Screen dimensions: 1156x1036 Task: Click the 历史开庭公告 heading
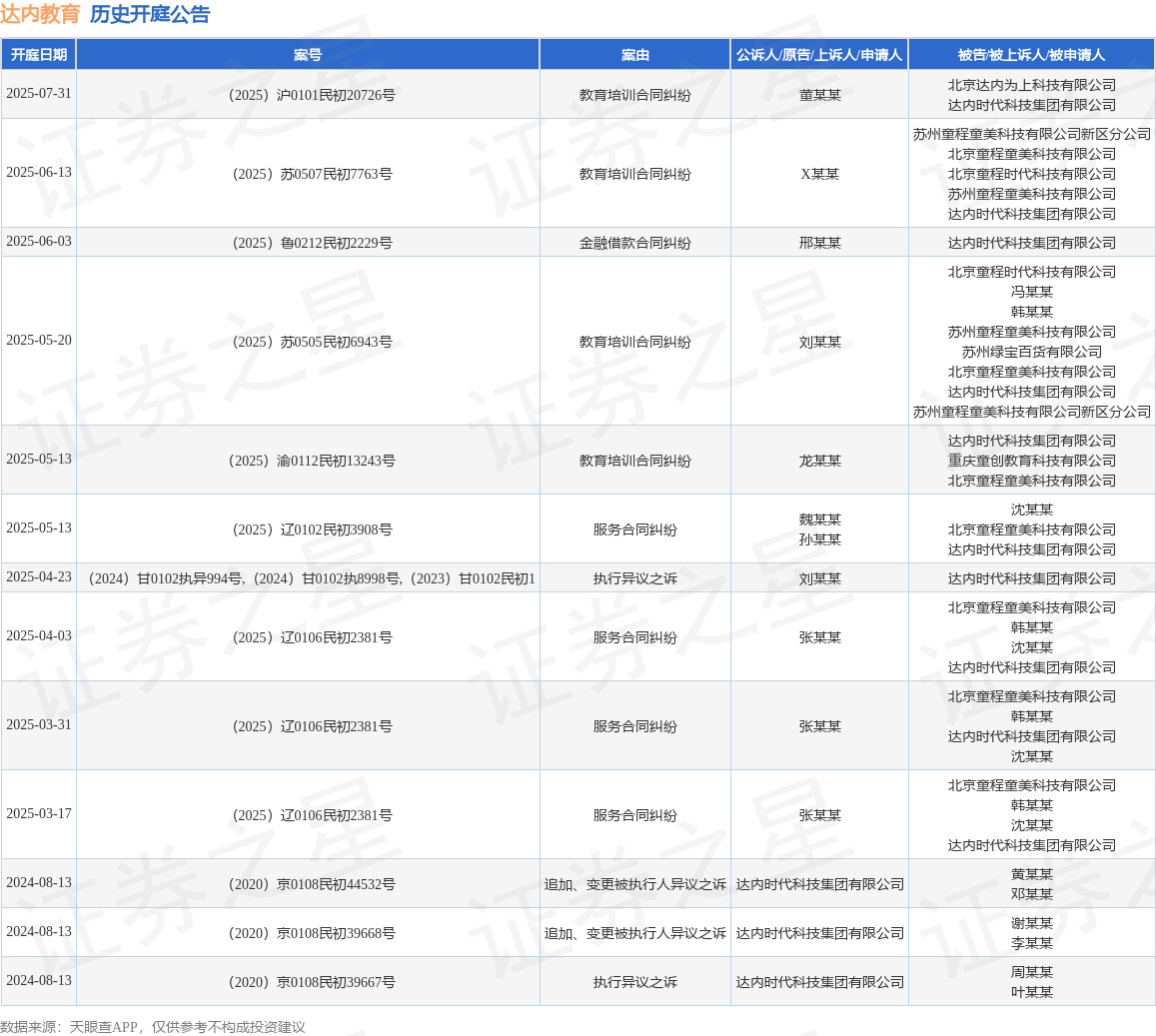150,14
